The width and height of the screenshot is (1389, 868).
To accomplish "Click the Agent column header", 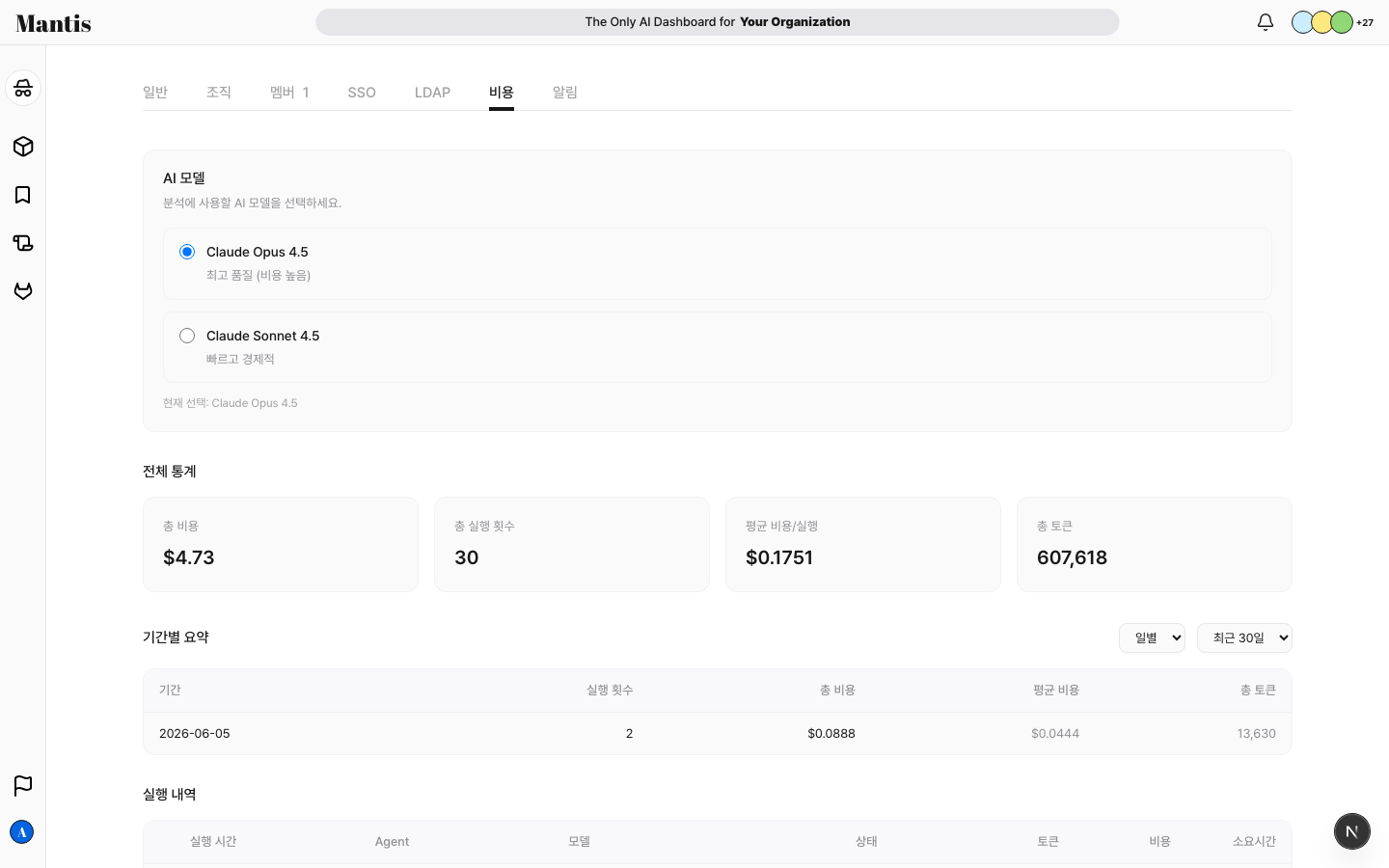I will coord(392,842).
